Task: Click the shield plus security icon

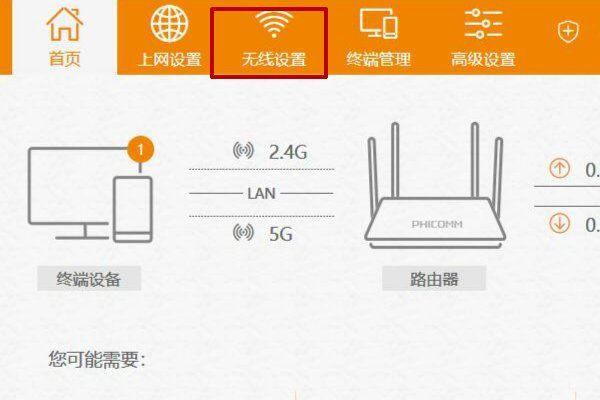Action: 568,32
